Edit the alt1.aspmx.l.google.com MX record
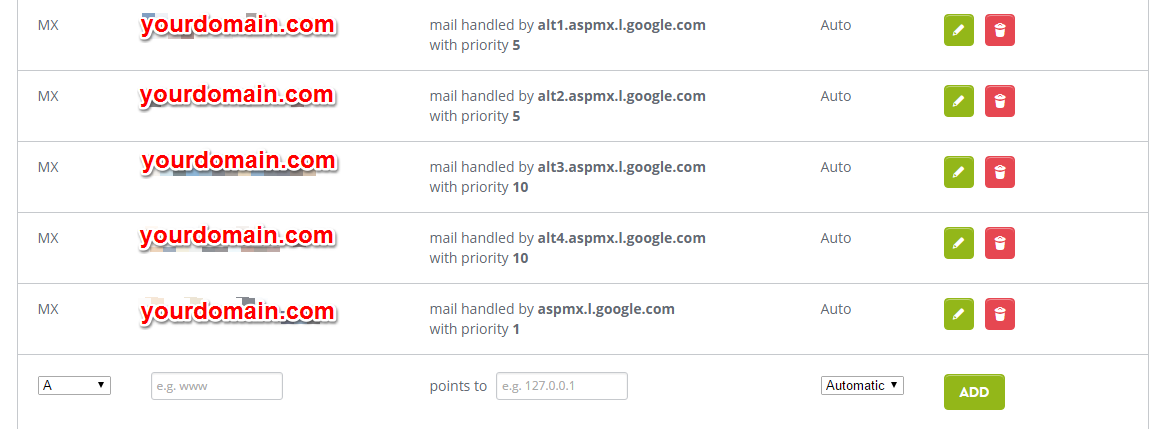 click(x=959, y=30)
